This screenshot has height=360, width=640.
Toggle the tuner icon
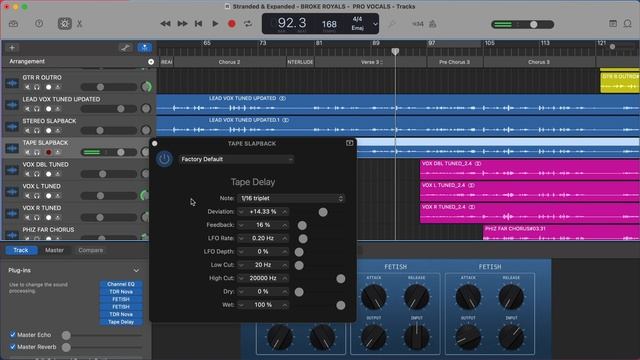[x=392, y=24]
